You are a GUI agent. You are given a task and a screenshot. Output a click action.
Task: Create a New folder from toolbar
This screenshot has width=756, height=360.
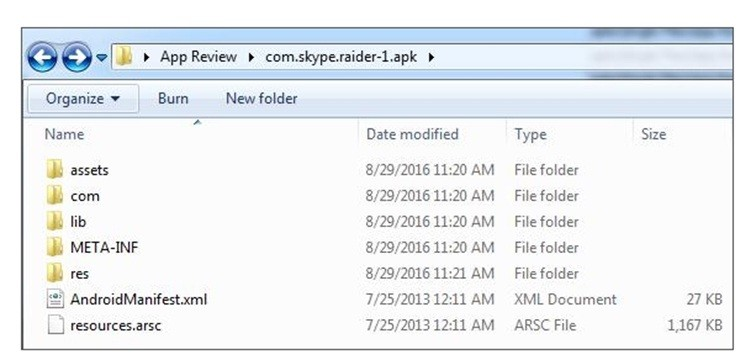261,99
